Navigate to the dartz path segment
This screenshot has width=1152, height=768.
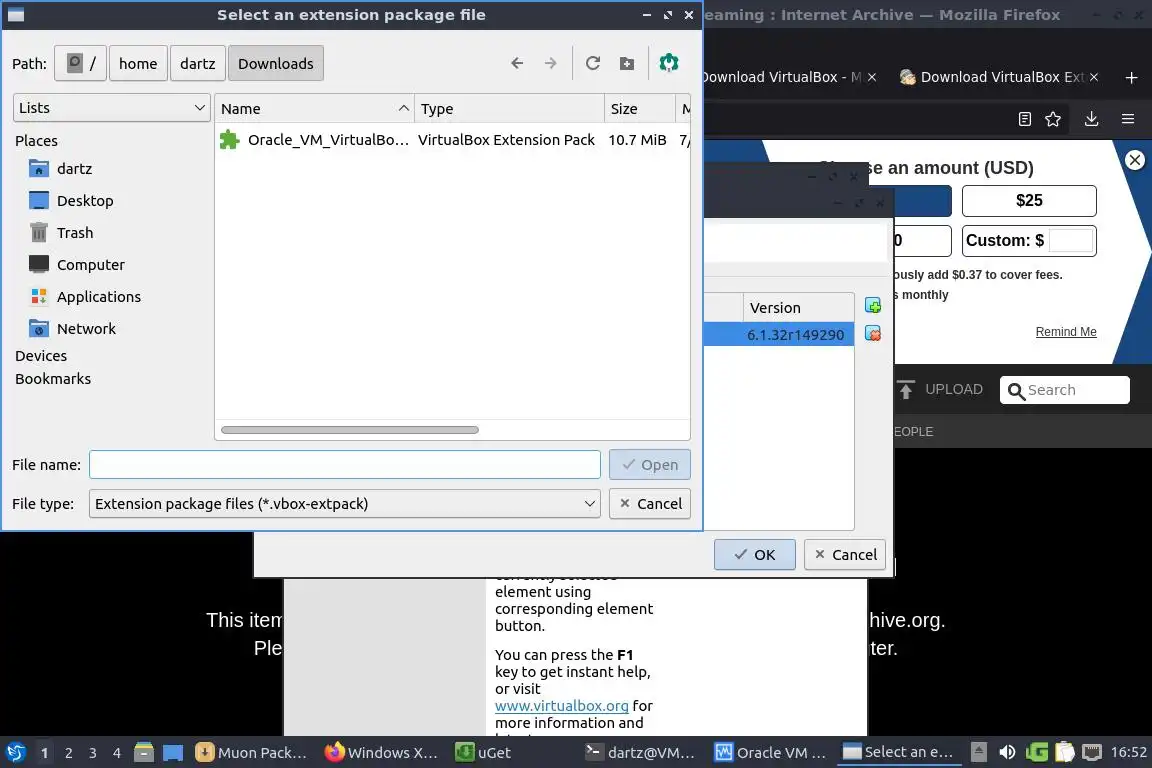click(x=198, y=63)
